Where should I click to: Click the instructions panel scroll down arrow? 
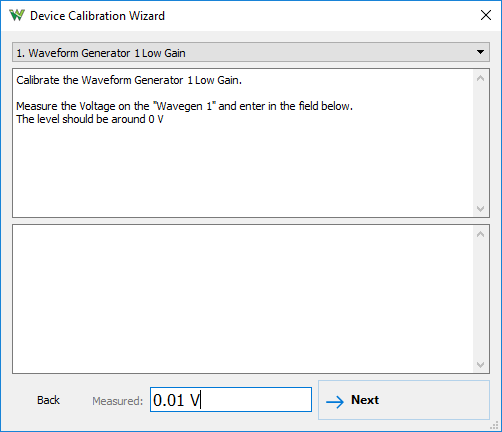pyautogui.click(x=480, y=209)
